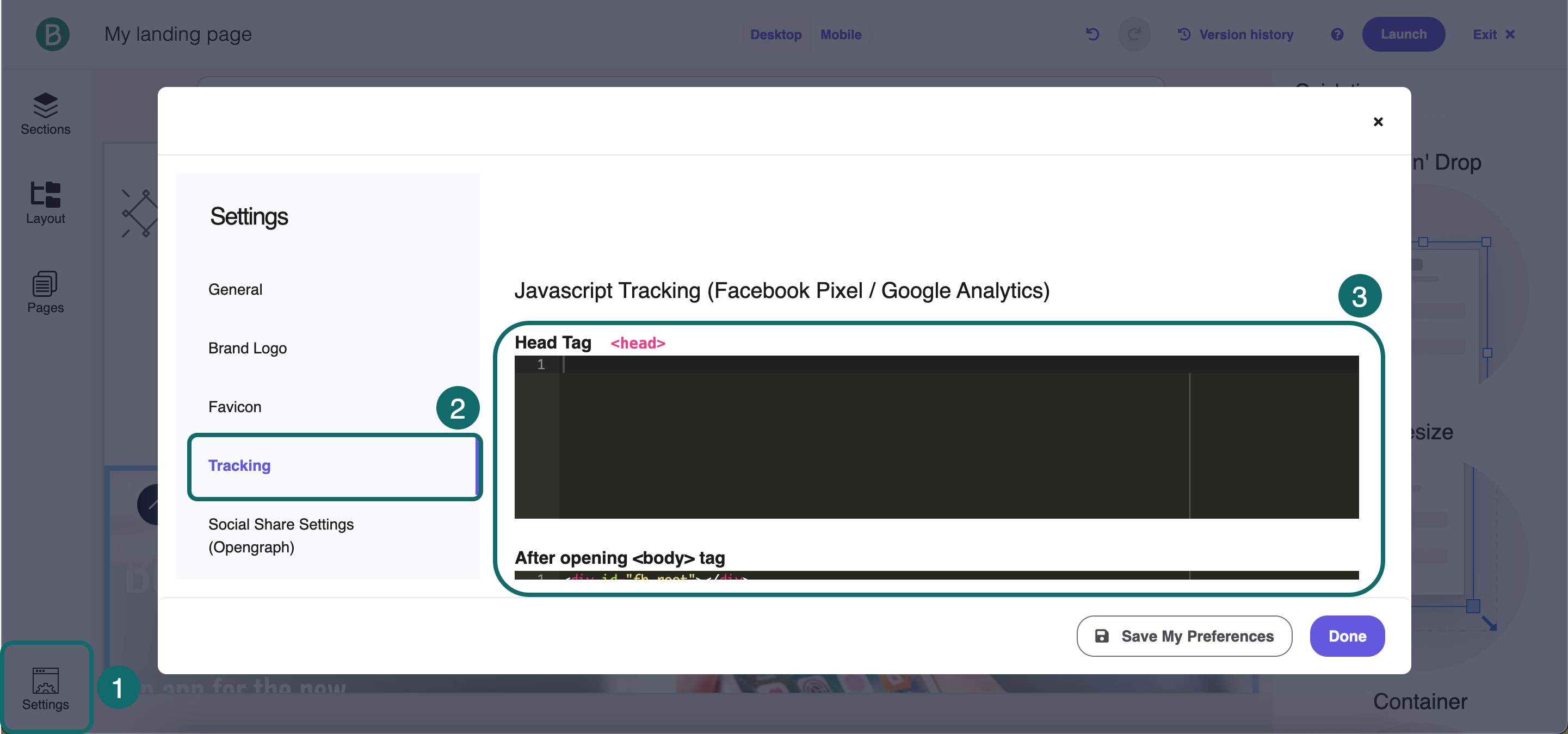Switch to Mobile view
Screen dimensions: 1568x734
tap(841, 35)
